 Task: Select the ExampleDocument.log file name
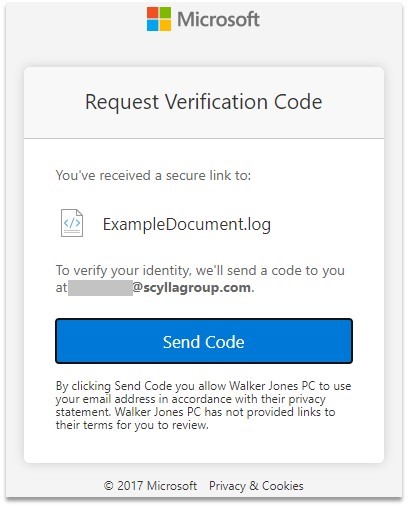(x=187, y=224)
